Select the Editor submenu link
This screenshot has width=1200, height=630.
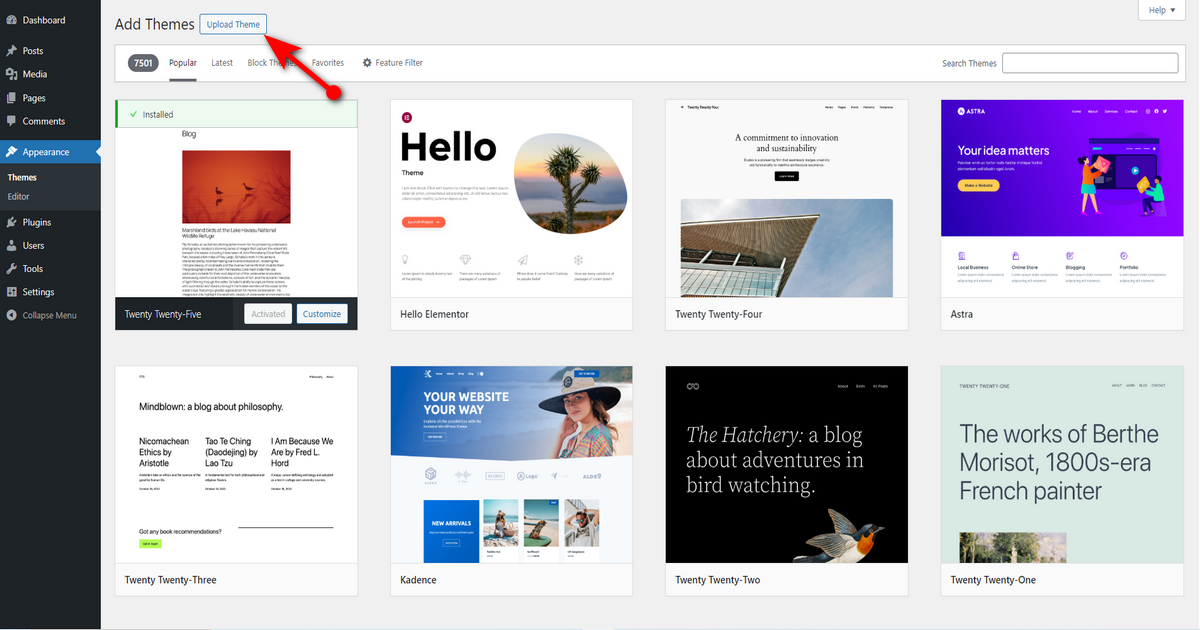(19, 196)
